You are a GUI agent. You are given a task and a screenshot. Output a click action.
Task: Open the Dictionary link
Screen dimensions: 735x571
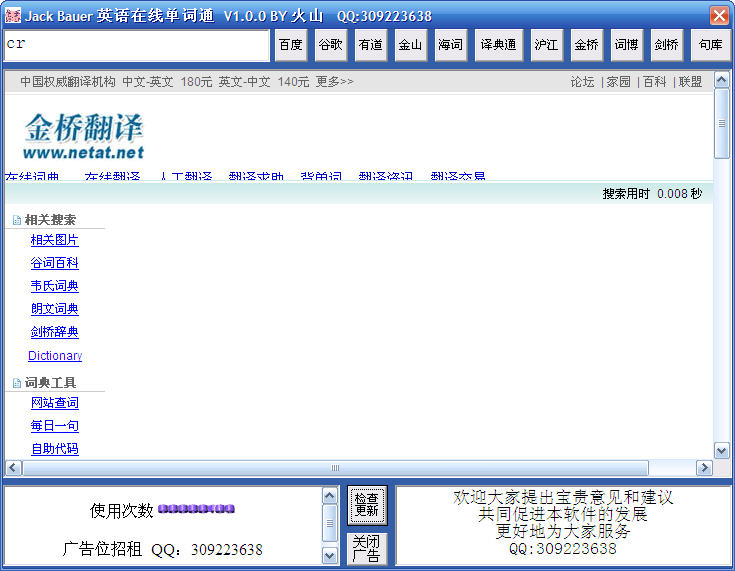tap(55, 356)
